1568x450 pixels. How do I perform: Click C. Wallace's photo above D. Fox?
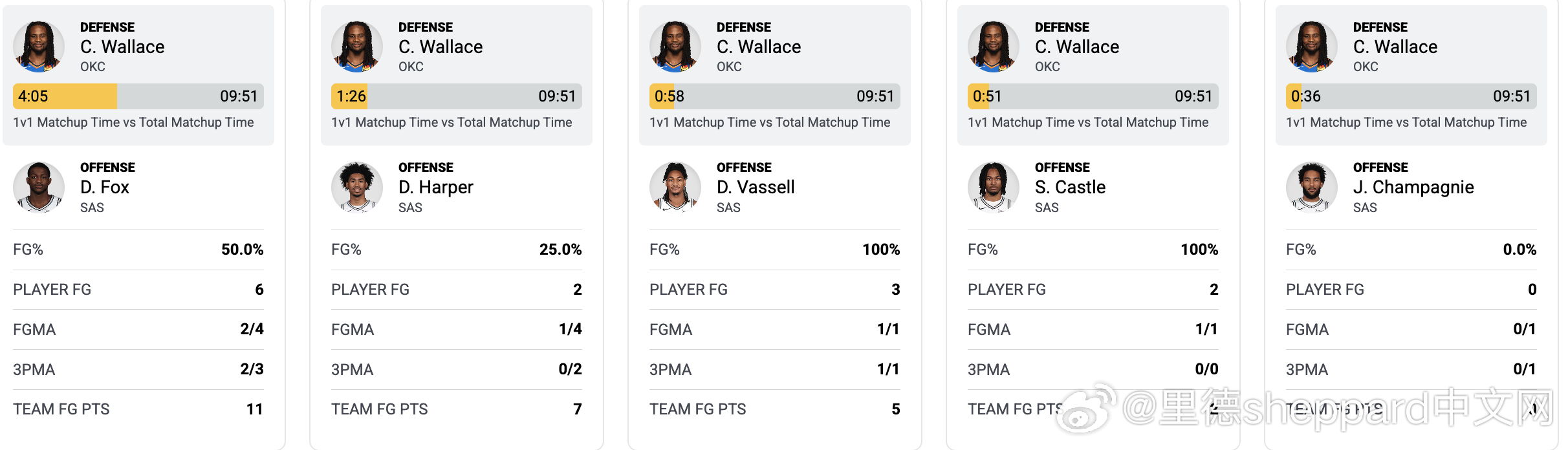pos(39,47)
